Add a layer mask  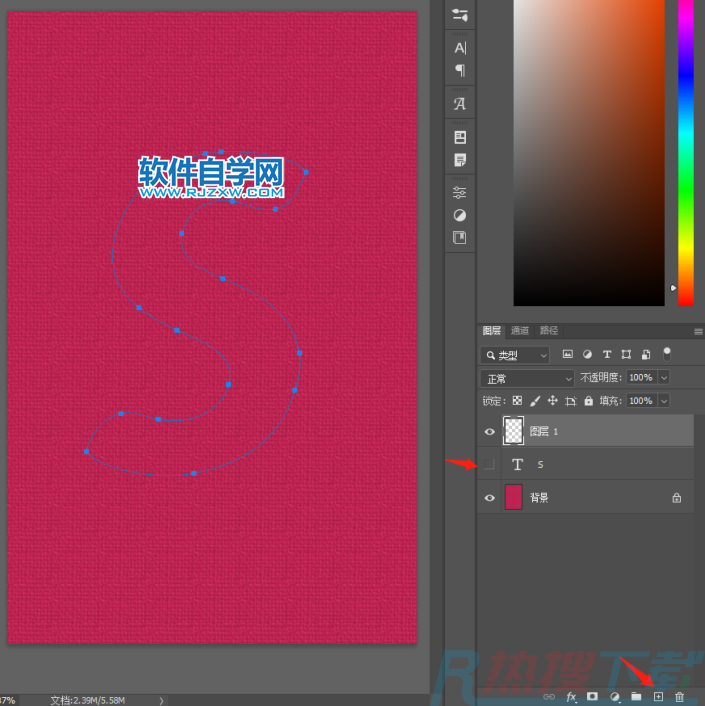(x=593, y=696)
